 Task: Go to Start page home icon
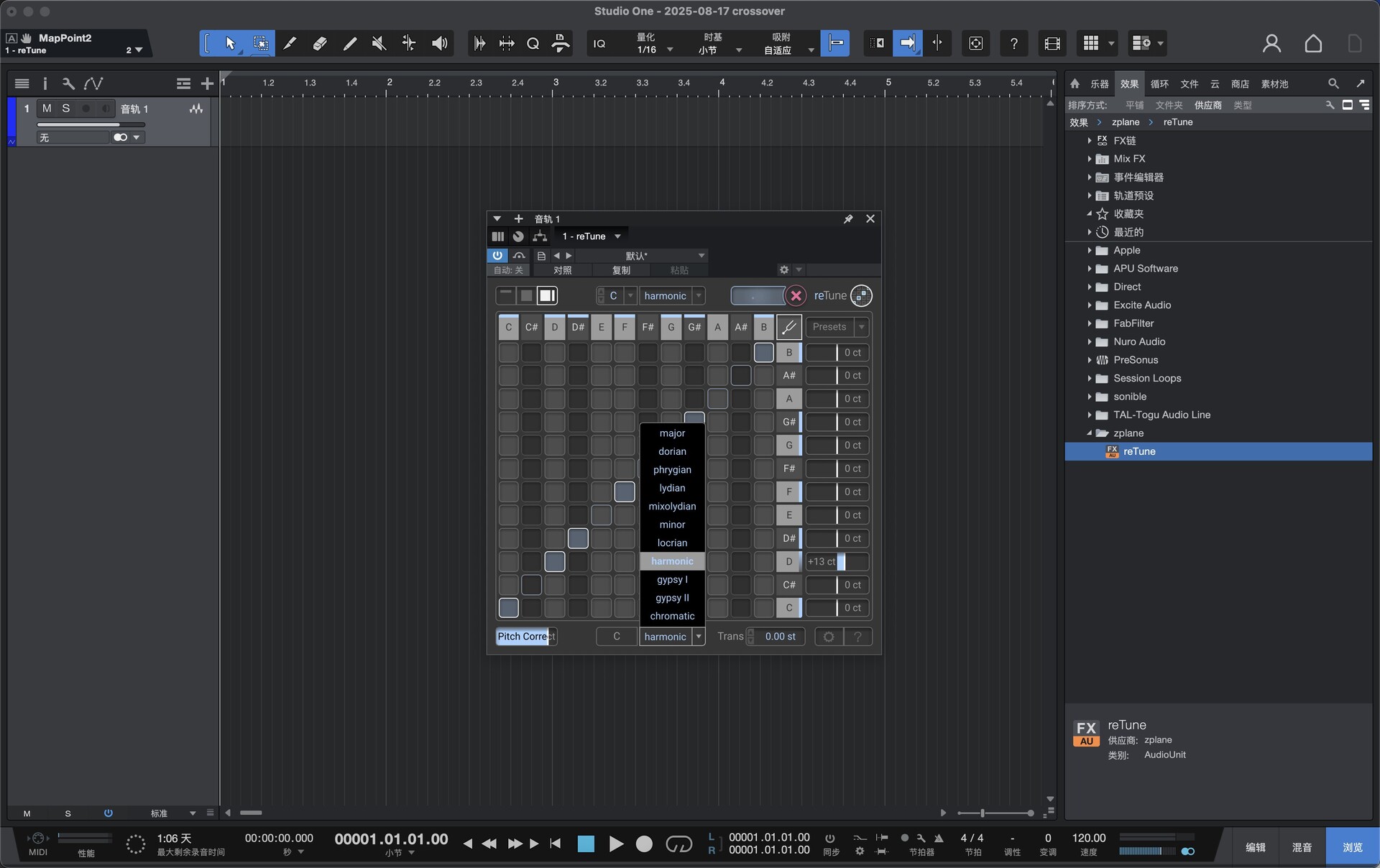(1313, 44)
